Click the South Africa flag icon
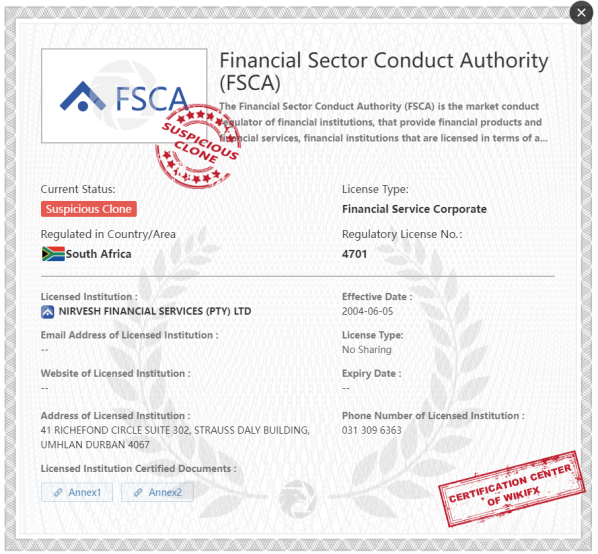 (x=53, y=254)
